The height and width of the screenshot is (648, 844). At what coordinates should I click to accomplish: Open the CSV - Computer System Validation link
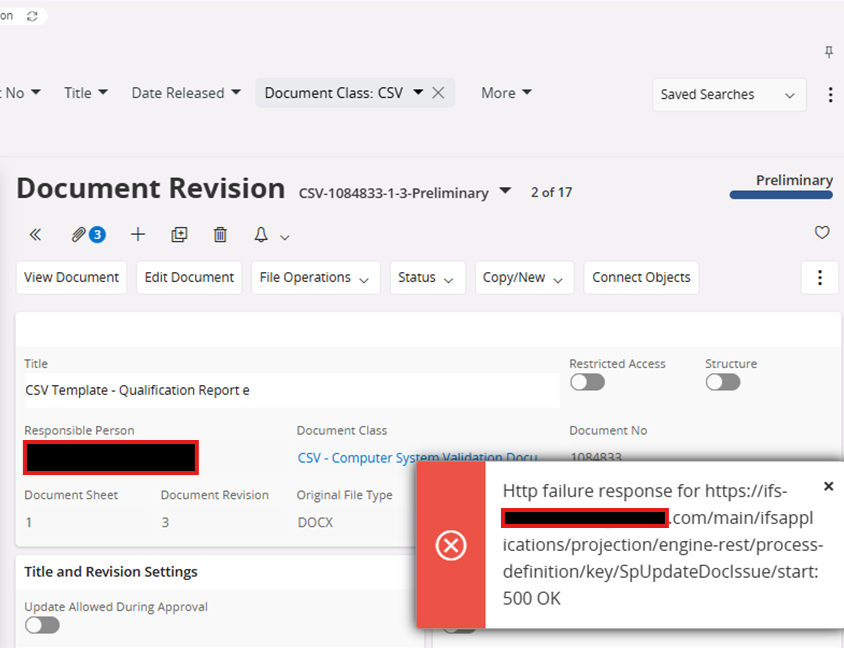point(417,458)
